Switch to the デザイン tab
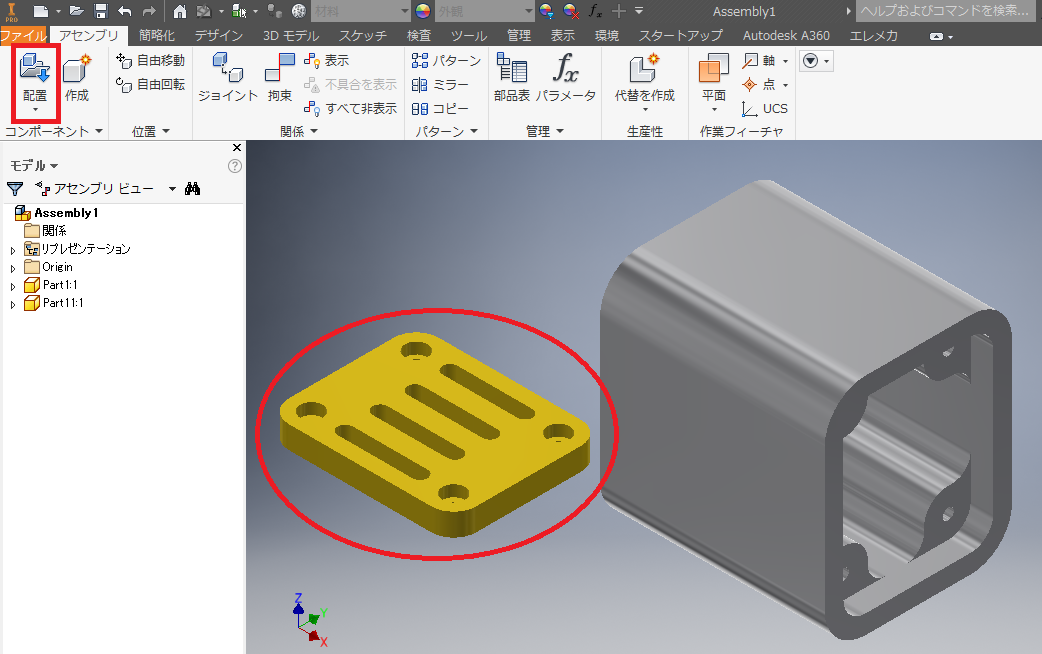Viewport: 1042px width, 654px height. pyautogui.click(x=219, y=35)
